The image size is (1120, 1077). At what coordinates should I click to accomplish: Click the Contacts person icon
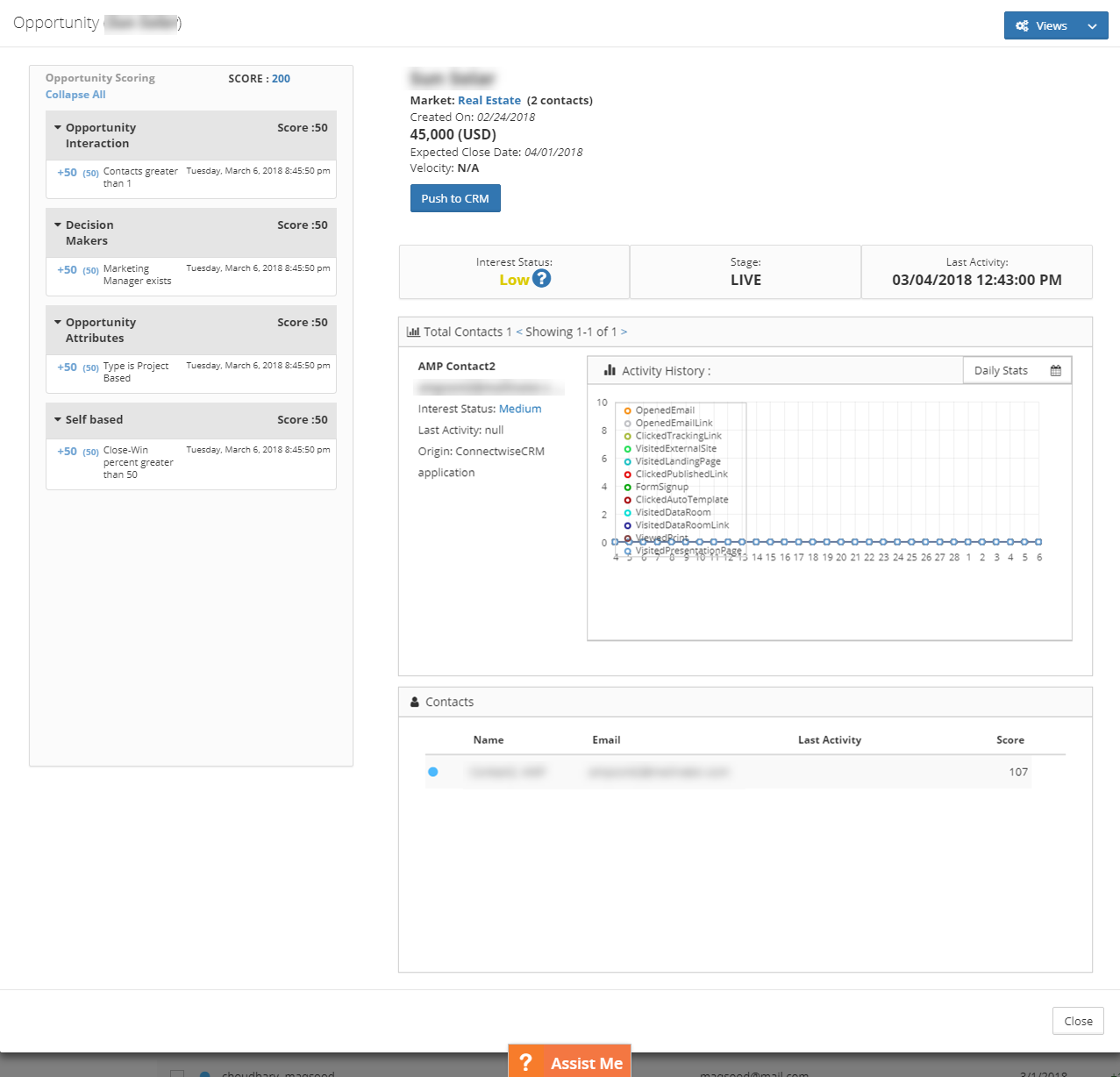click(x=415, y=702)
